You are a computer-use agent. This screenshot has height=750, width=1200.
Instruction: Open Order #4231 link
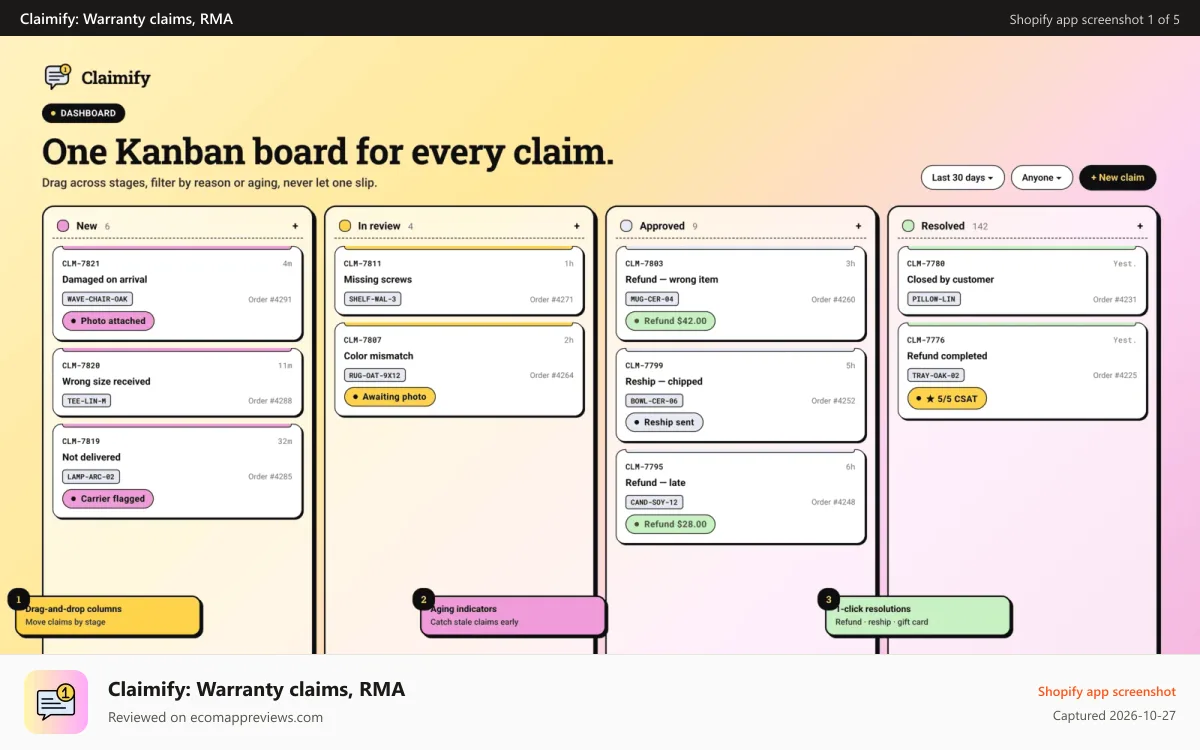pyautogui.click(x=1115, y=300)
